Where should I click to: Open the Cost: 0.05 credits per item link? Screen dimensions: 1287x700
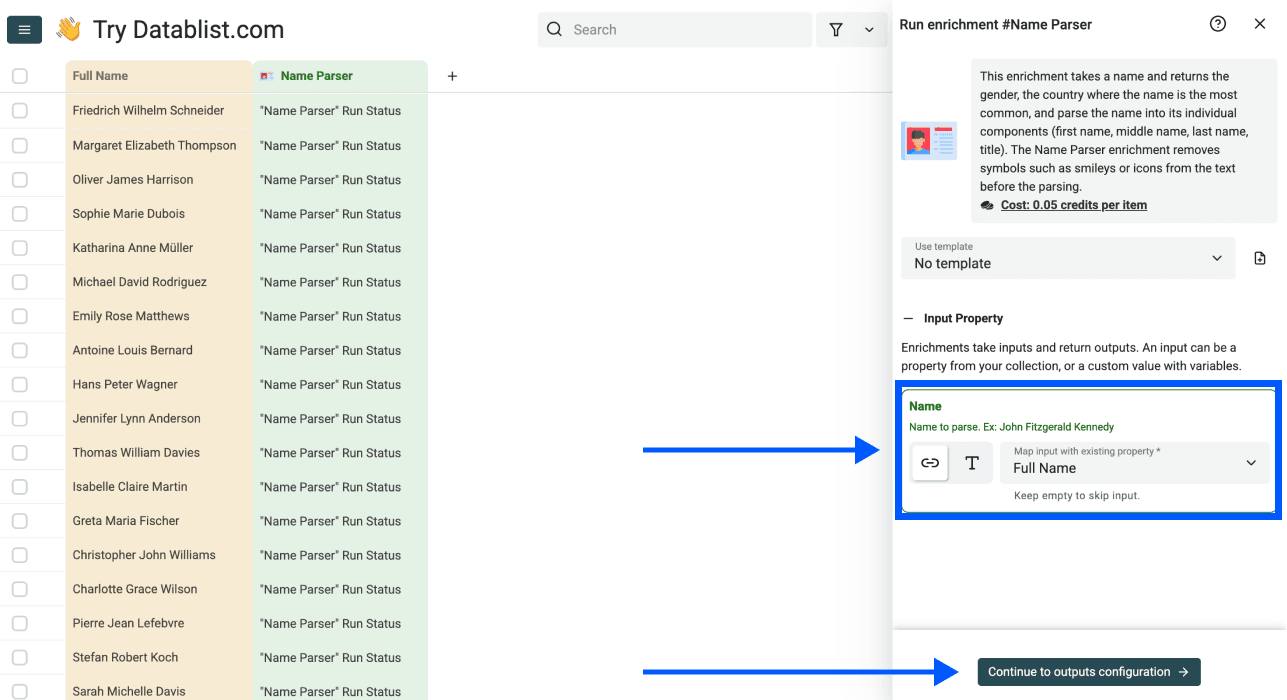[x=1073, y=205]
